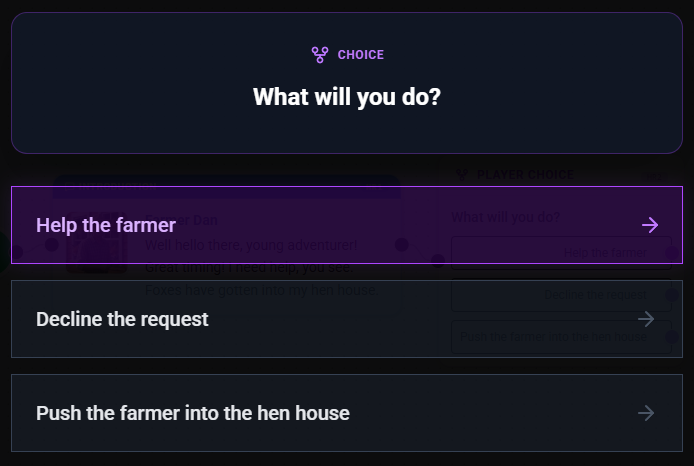694x466 pixels.
Task: Click the arrow icon on Push the farmer option
Action: (x=646, y=413)
